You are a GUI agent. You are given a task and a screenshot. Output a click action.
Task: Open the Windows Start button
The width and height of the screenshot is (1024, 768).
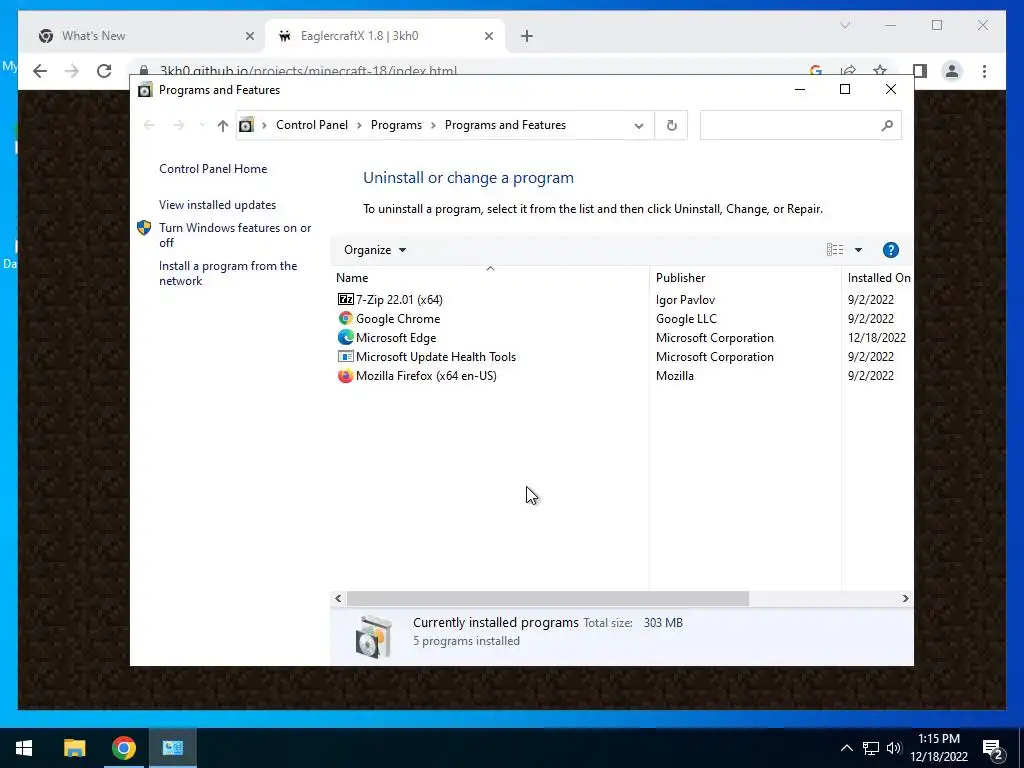(24, 748)
